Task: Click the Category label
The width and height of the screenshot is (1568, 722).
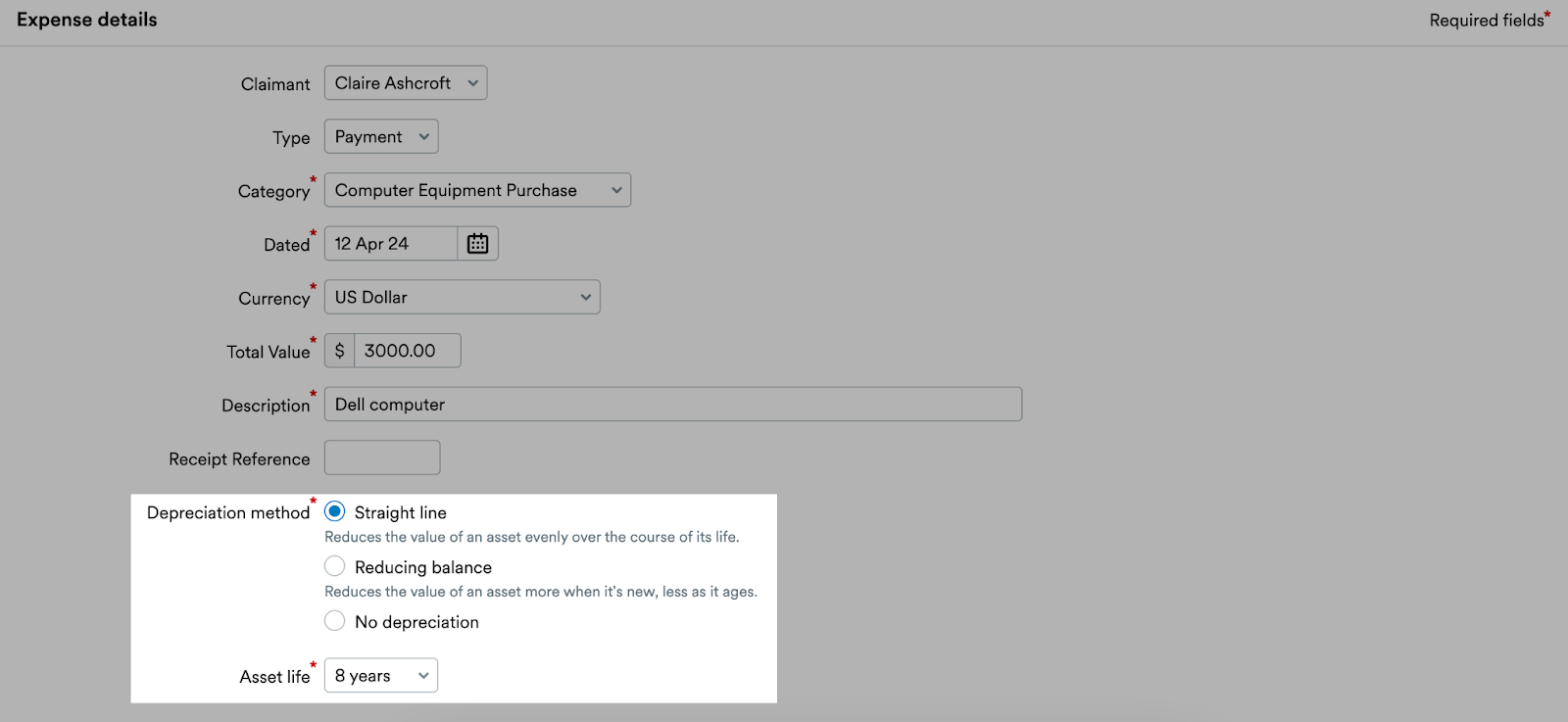Action: click(x=273, y=191)
